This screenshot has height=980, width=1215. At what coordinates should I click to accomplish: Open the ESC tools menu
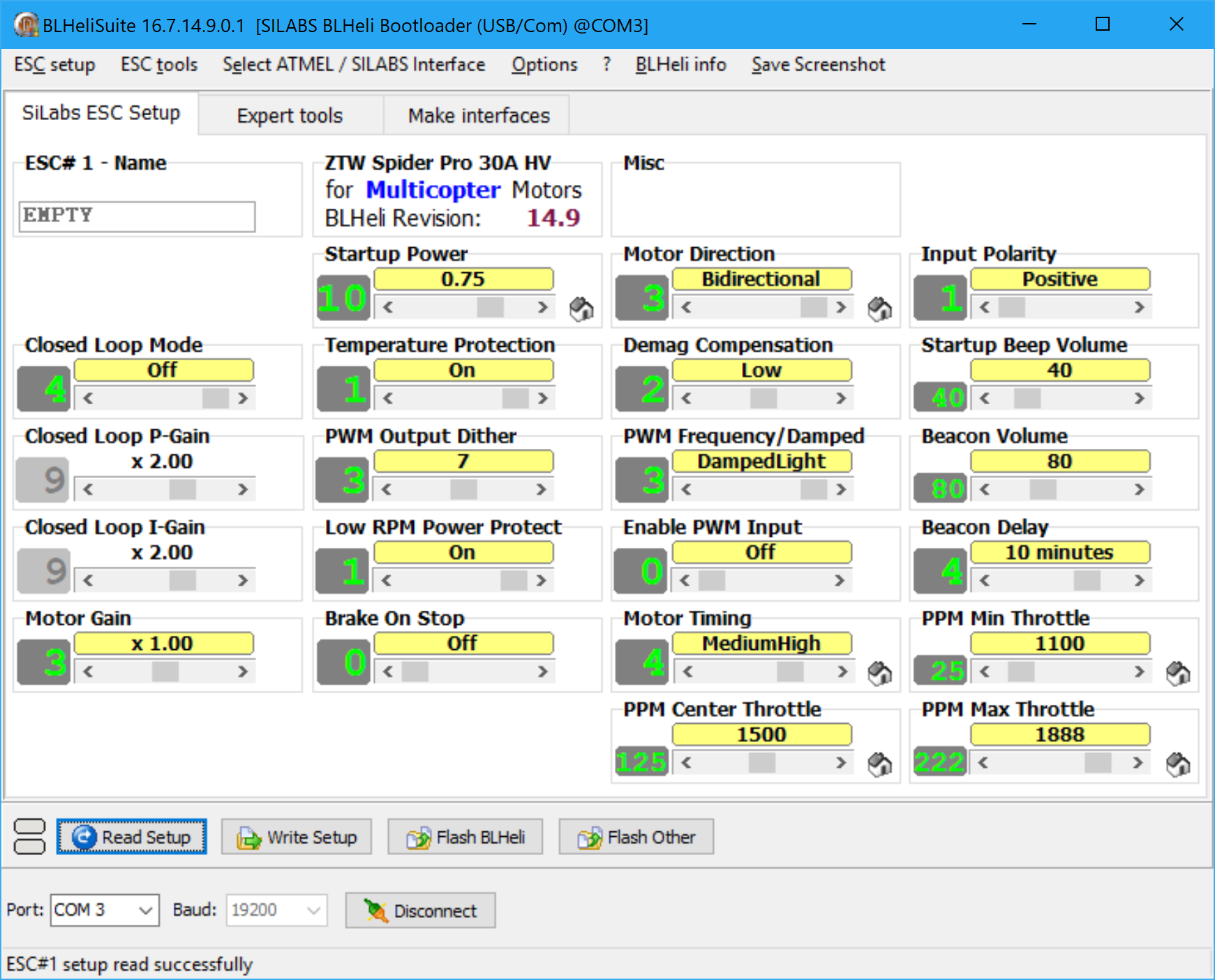[x=159, y=65]
